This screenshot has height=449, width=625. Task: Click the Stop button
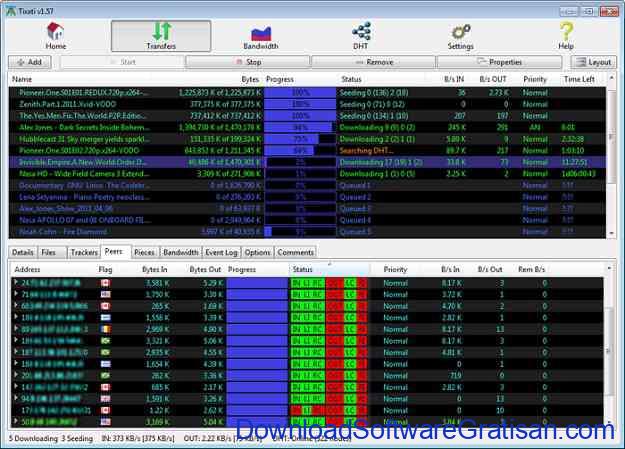pyautogui.click(x=248, y=62)
